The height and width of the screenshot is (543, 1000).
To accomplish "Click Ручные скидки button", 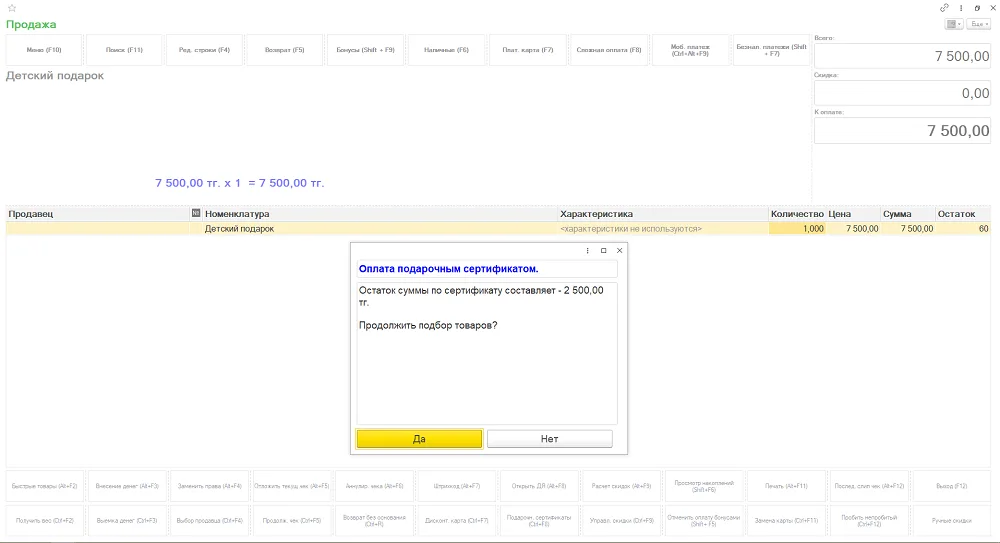I will pyautogui.click(x=952, y=521).
